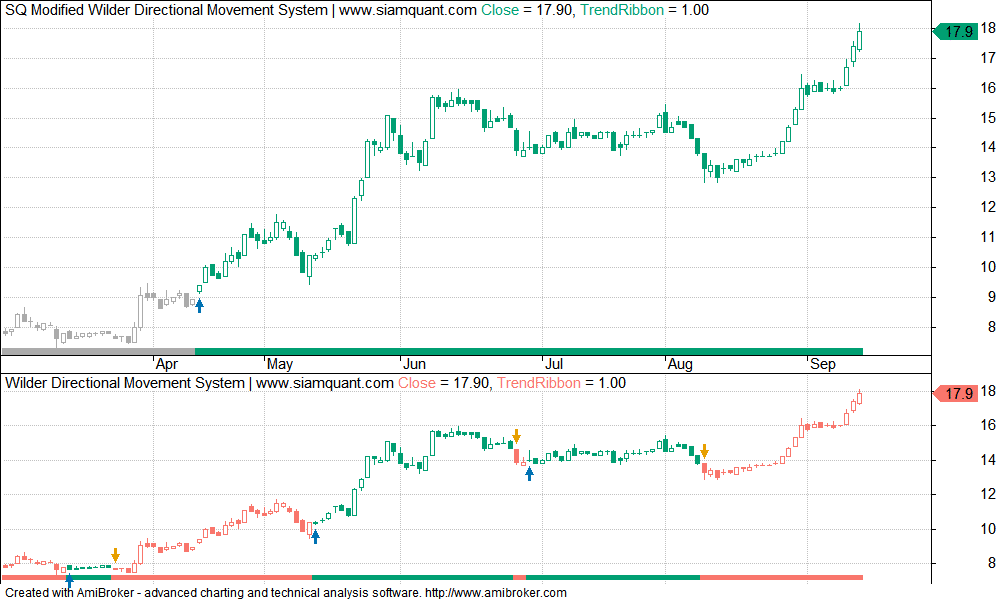
Task: Click the blue buy arrow in upper chart
Action: pos(199,305)
